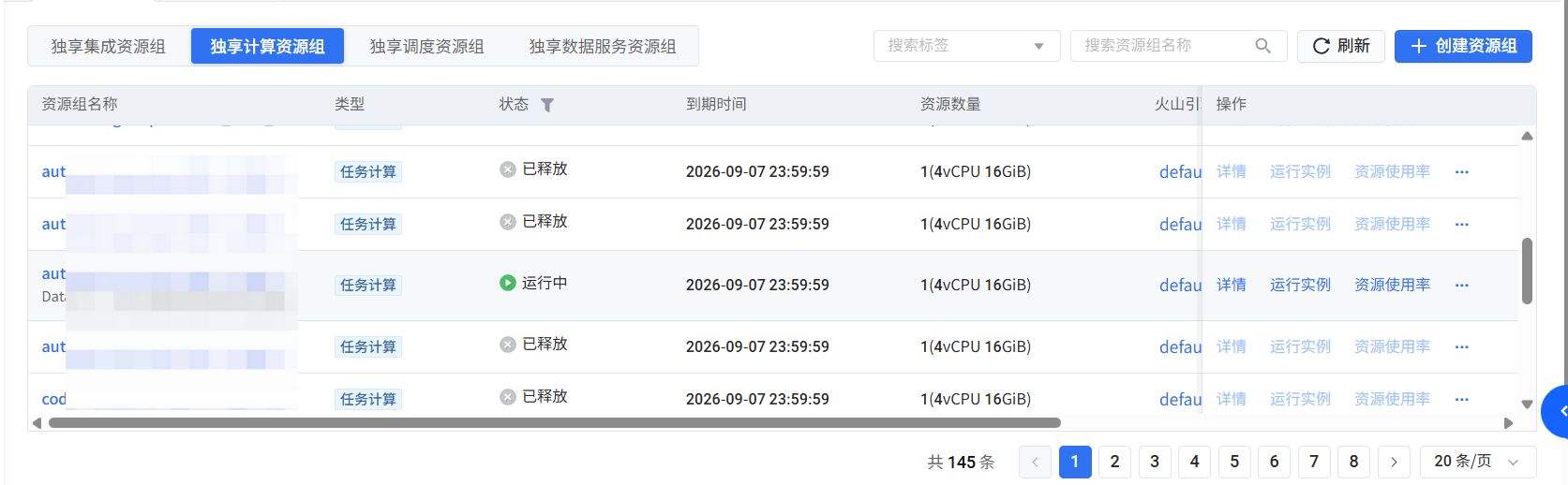Focus the 搜索资源组名称 search field

click(x=1165, y=46)
